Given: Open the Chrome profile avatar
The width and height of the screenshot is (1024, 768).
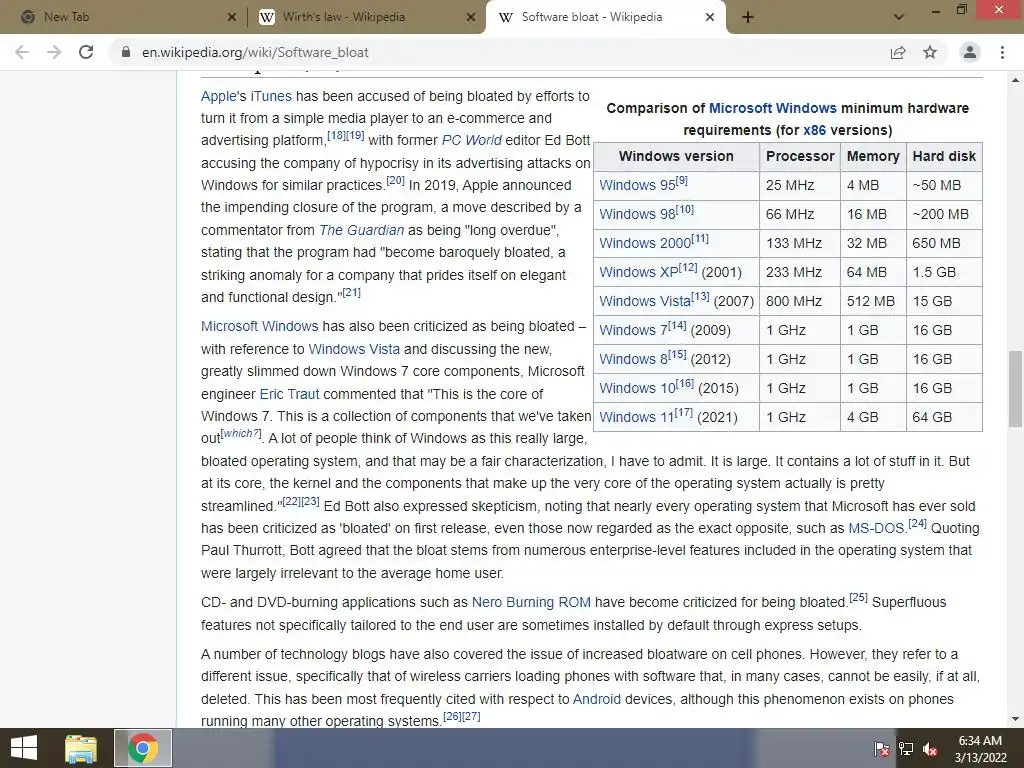Looking at the screenshot, I should [x=970, y=52].
